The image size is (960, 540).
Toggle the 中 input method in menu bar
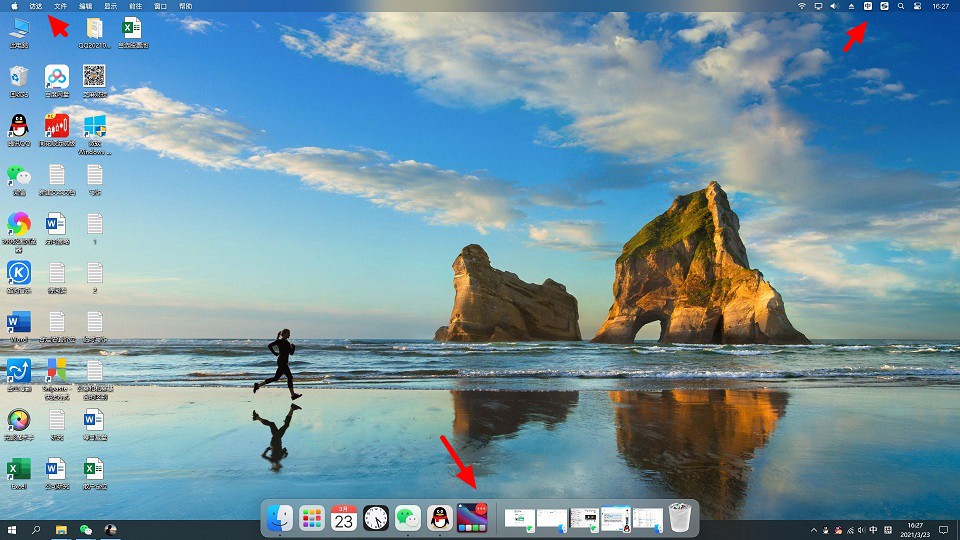868,6
